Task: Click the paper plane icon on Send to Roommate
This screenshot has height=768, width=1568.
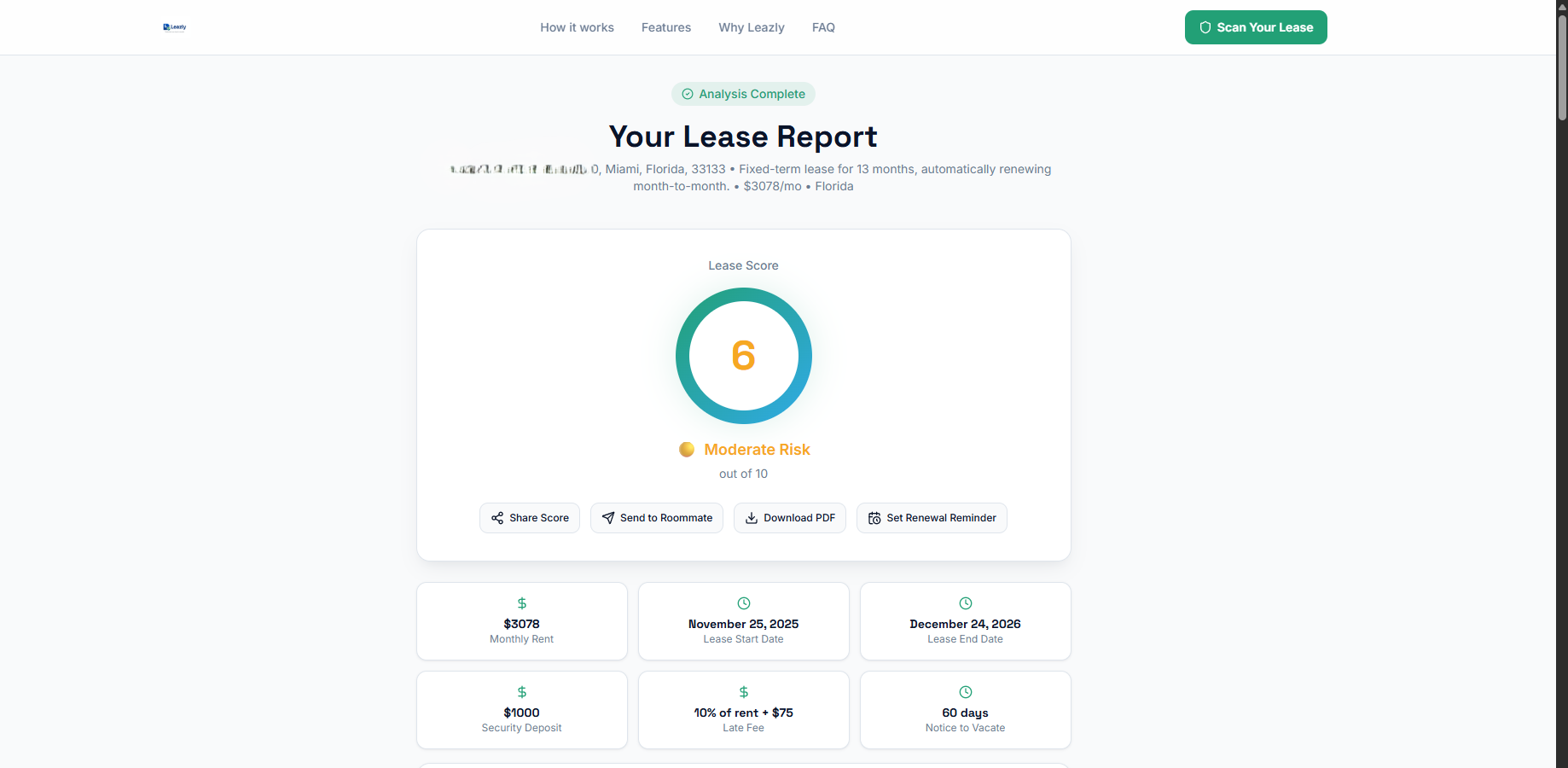Action: [608, 518]
